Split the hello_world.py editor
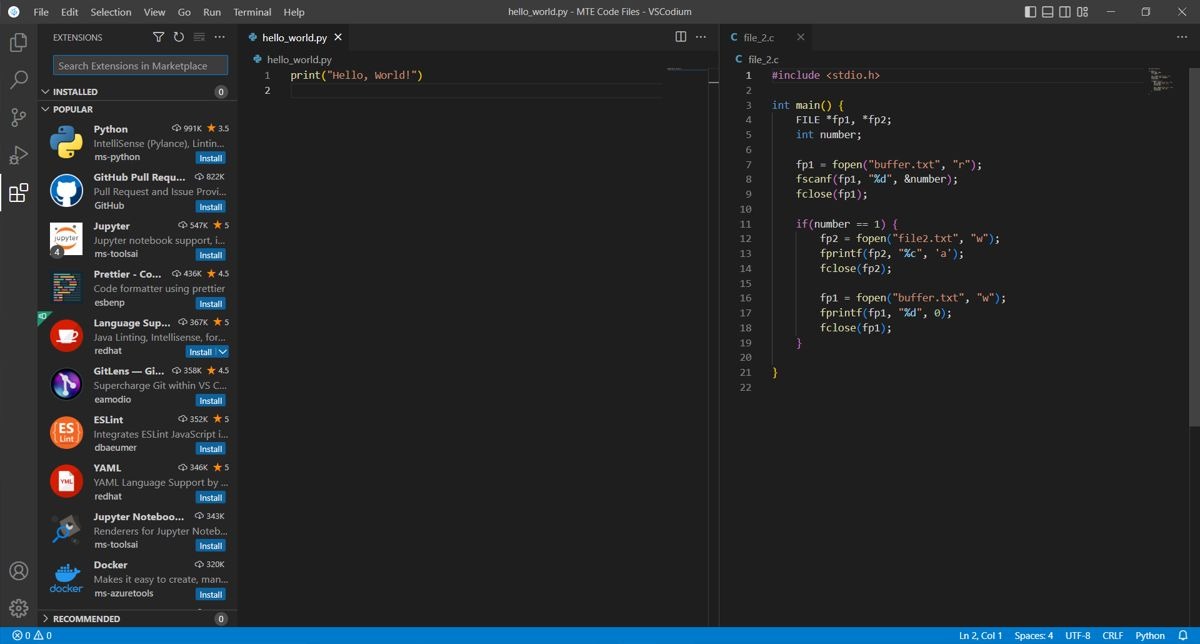 [680, 36]
